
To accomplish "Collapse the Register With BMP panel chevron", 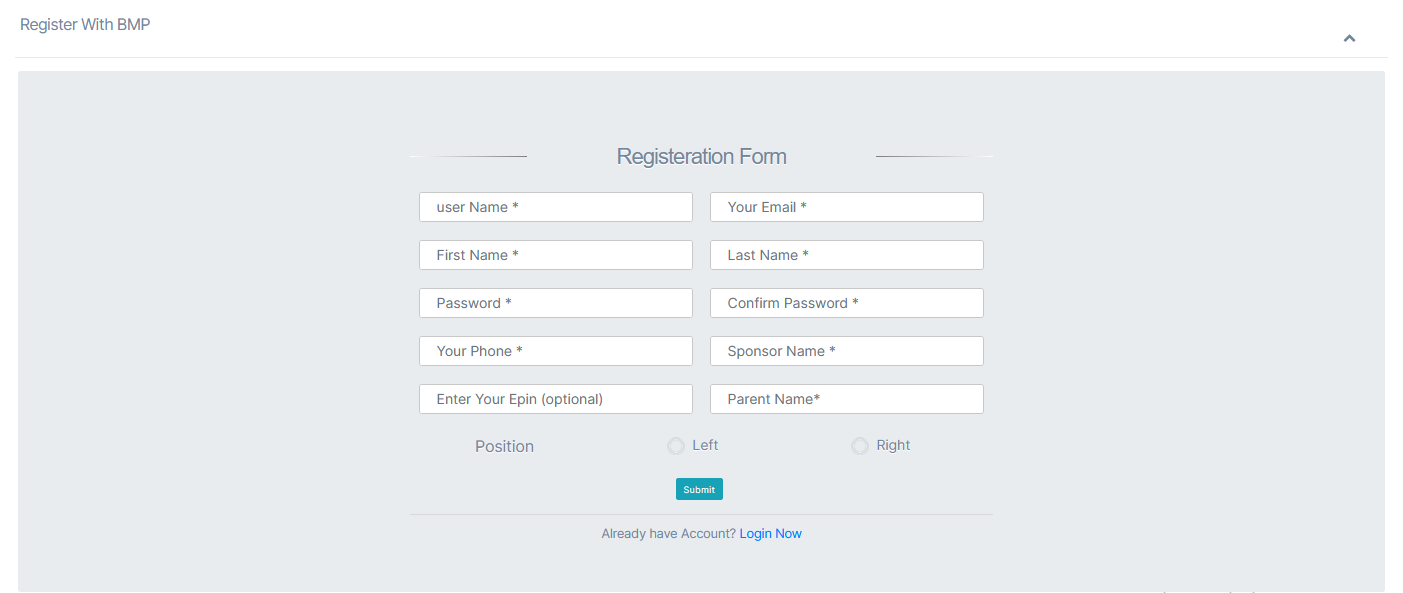I will click(1349, 39).
